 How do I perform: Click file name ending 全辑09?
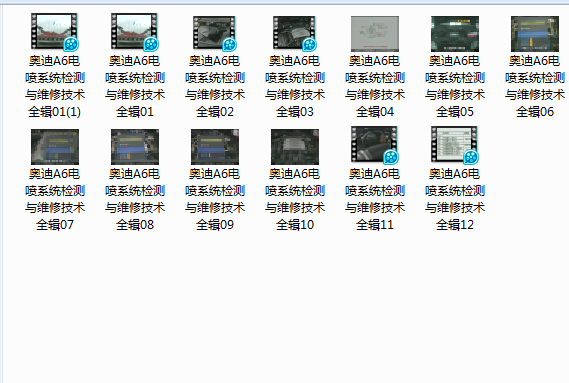pos(215,199)
